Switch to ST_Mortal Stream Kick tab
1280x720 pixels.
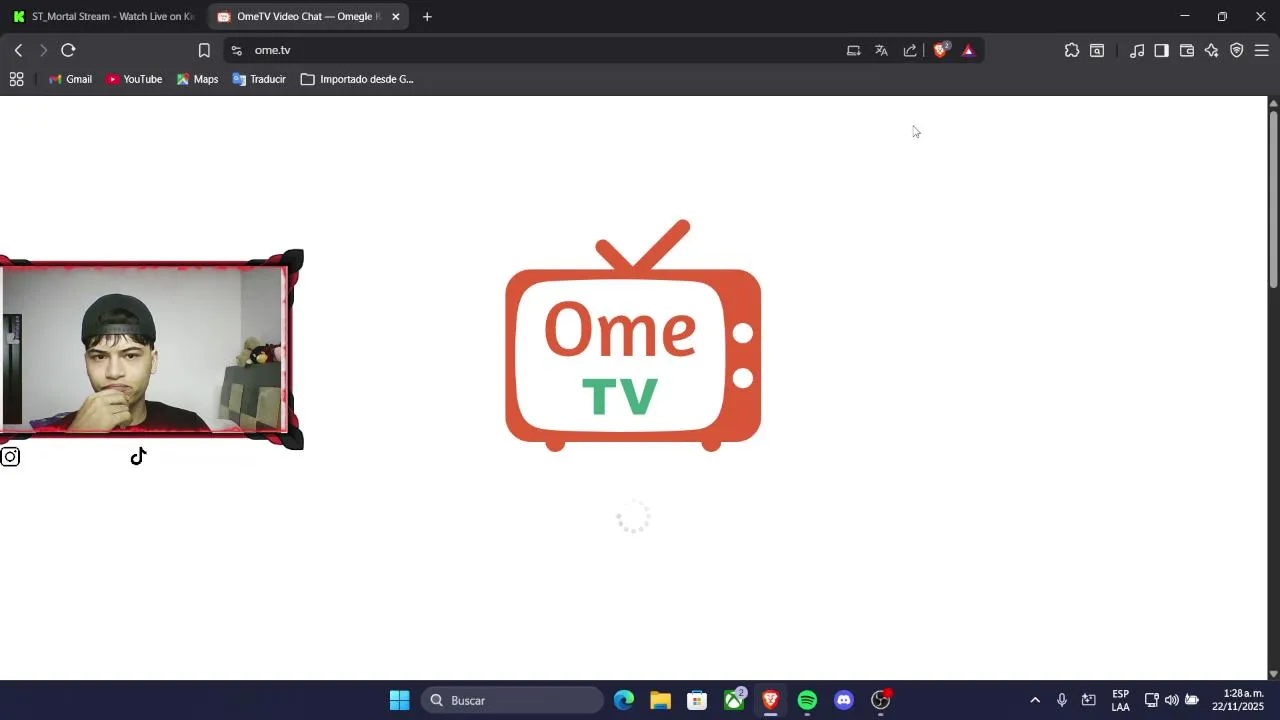[103, 17]
